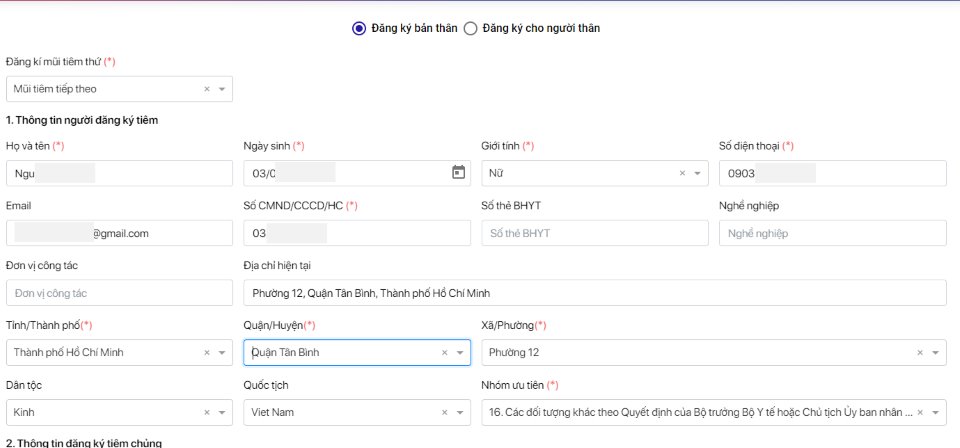The width and height of the screenshot is (960, 448).
Task: Clear the Mũi tiêm tiếp theo selection
Action: pyautogui.click(x=207, y=89)
